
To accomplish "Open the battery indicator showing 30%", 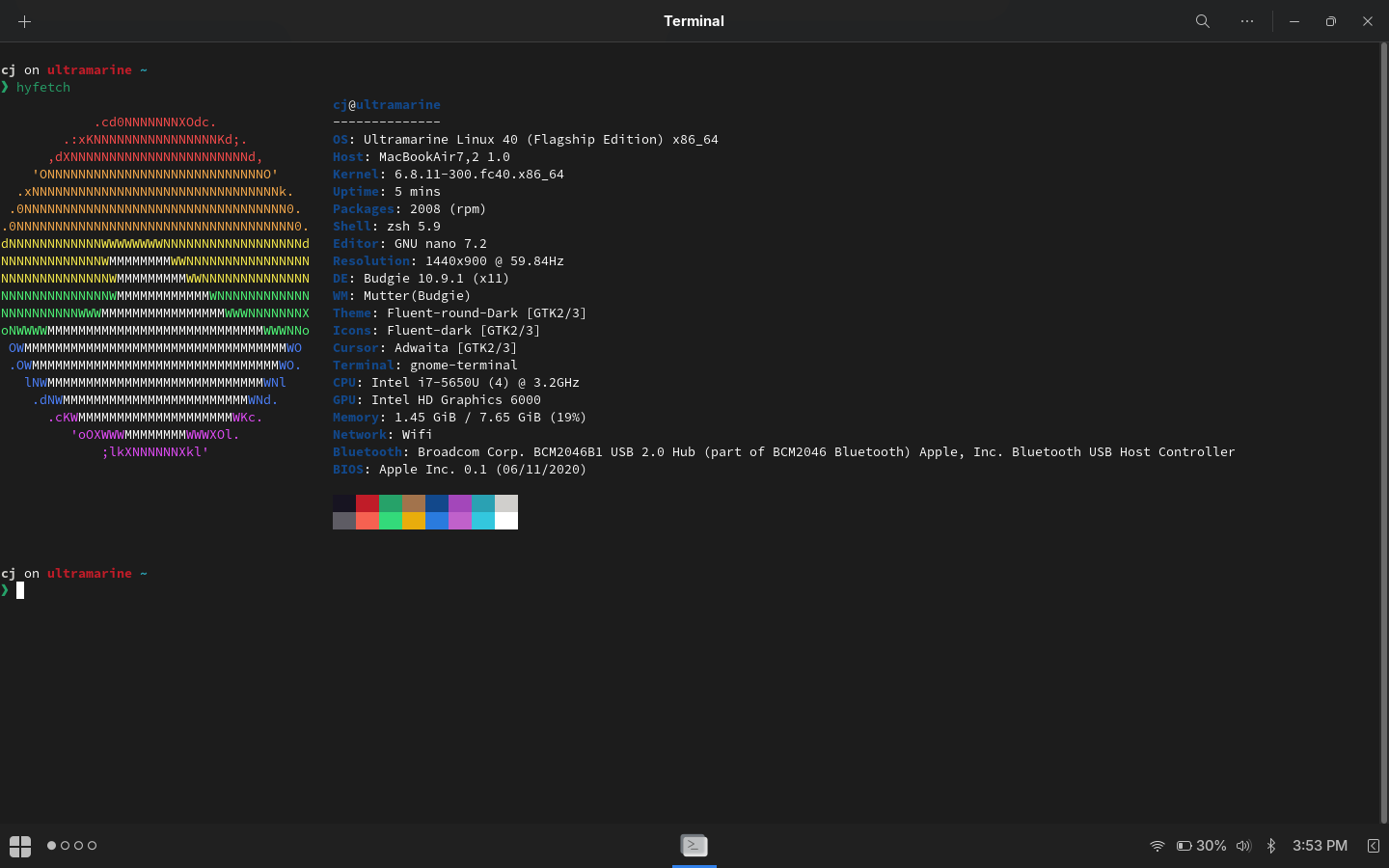I will coord(1201,846).
